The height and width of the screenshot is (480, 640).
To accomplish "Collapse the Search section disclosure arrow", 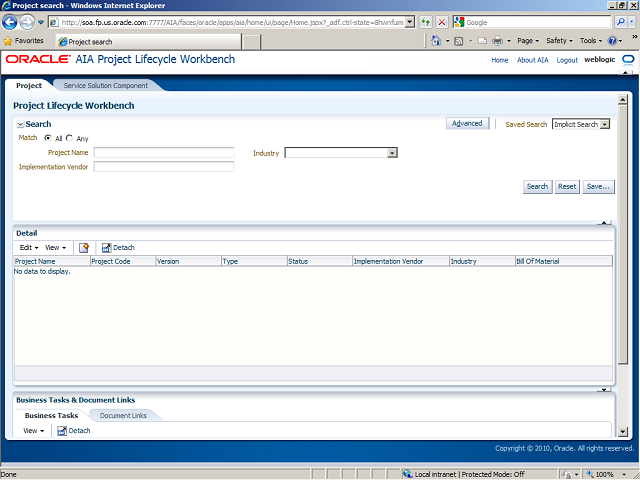I will pos(19,125).
